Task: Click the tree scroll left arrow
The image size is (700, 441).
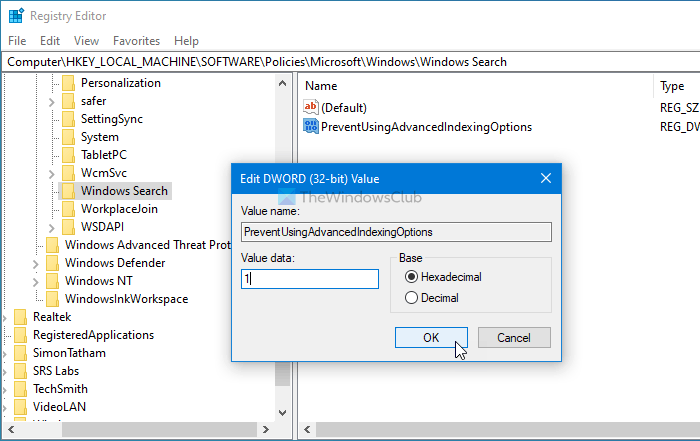Action: pos(11,430)
